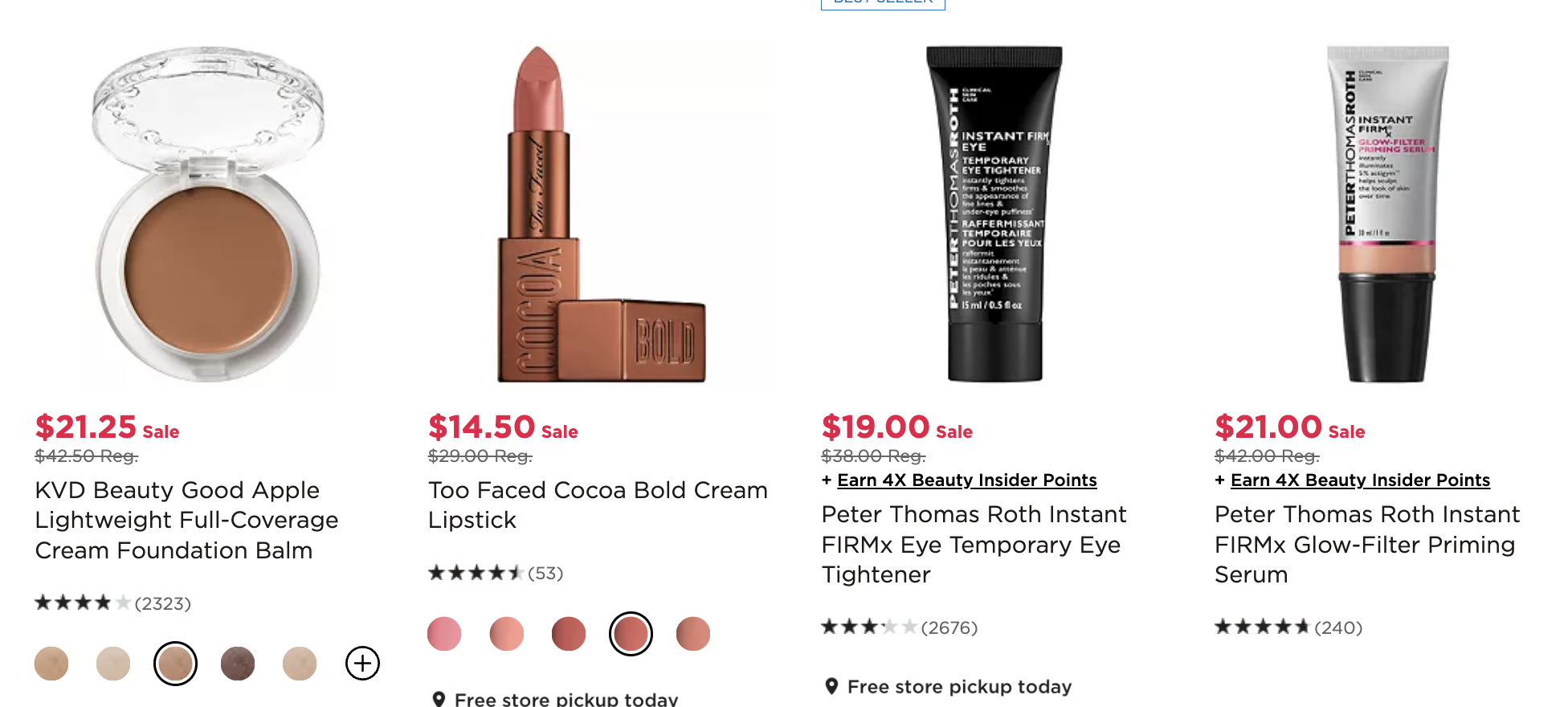Screen dimensions: 1568x707
Task: Open Too Faced Cocoa Bold lipstick image
Action: click(x=602, y=214)
